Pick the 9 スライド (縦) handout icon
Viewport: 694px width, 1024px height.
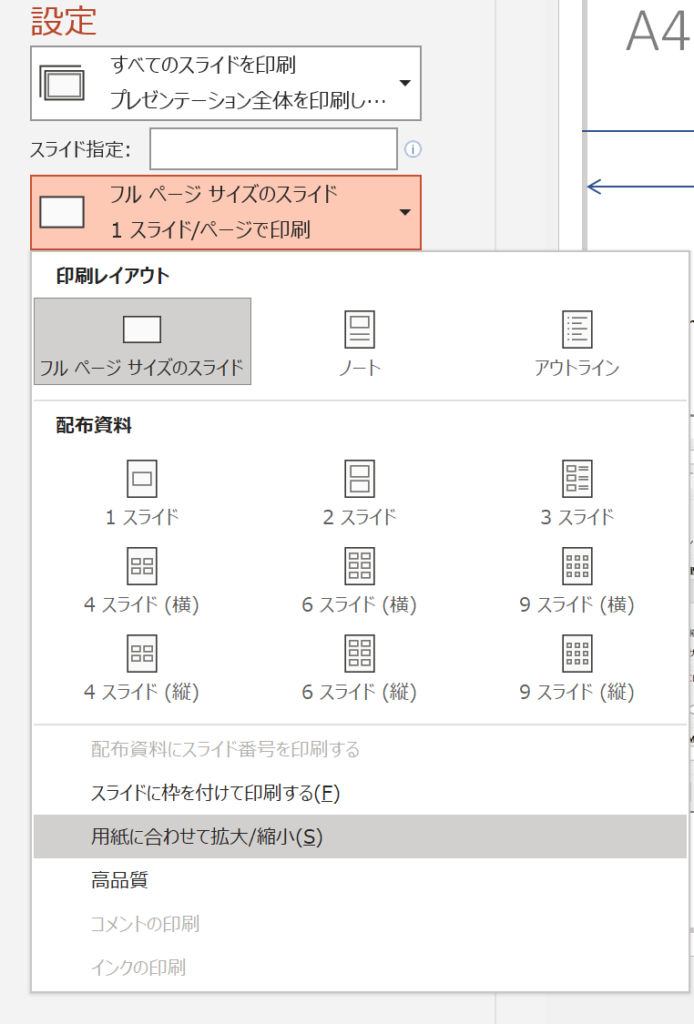tap(577, 653)
